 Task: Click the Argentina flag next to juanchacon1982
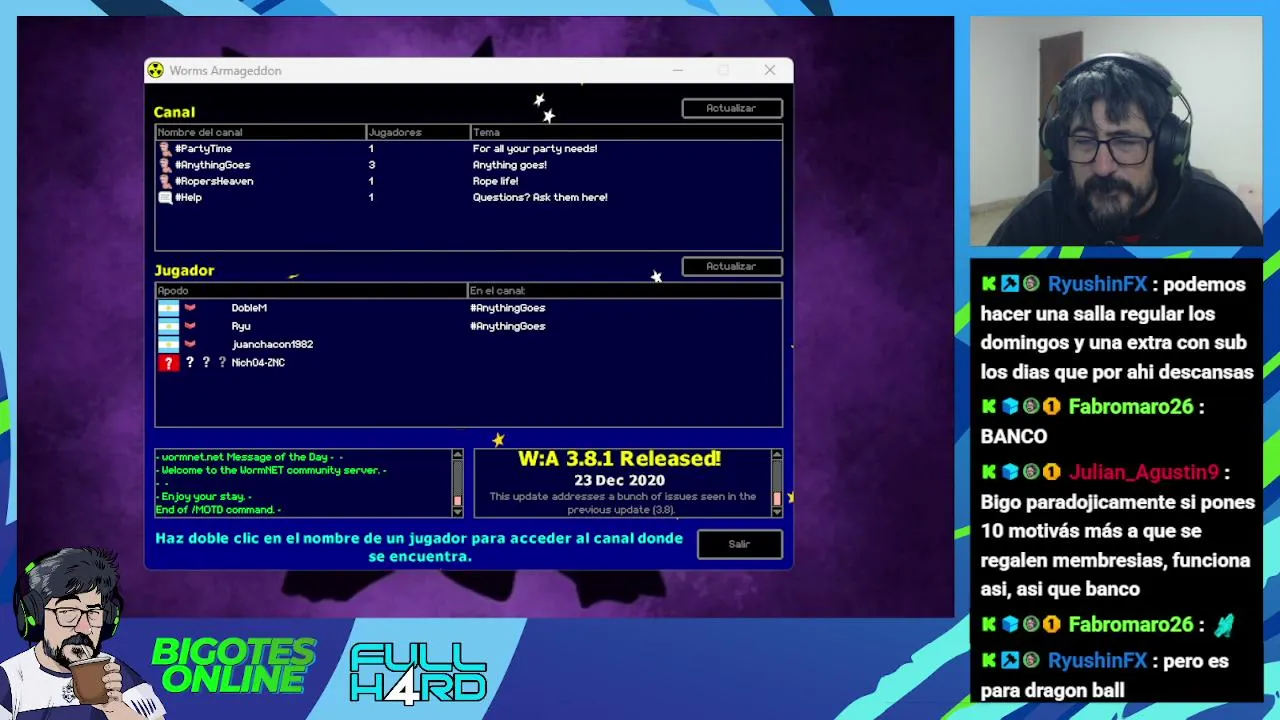(168, 344)
